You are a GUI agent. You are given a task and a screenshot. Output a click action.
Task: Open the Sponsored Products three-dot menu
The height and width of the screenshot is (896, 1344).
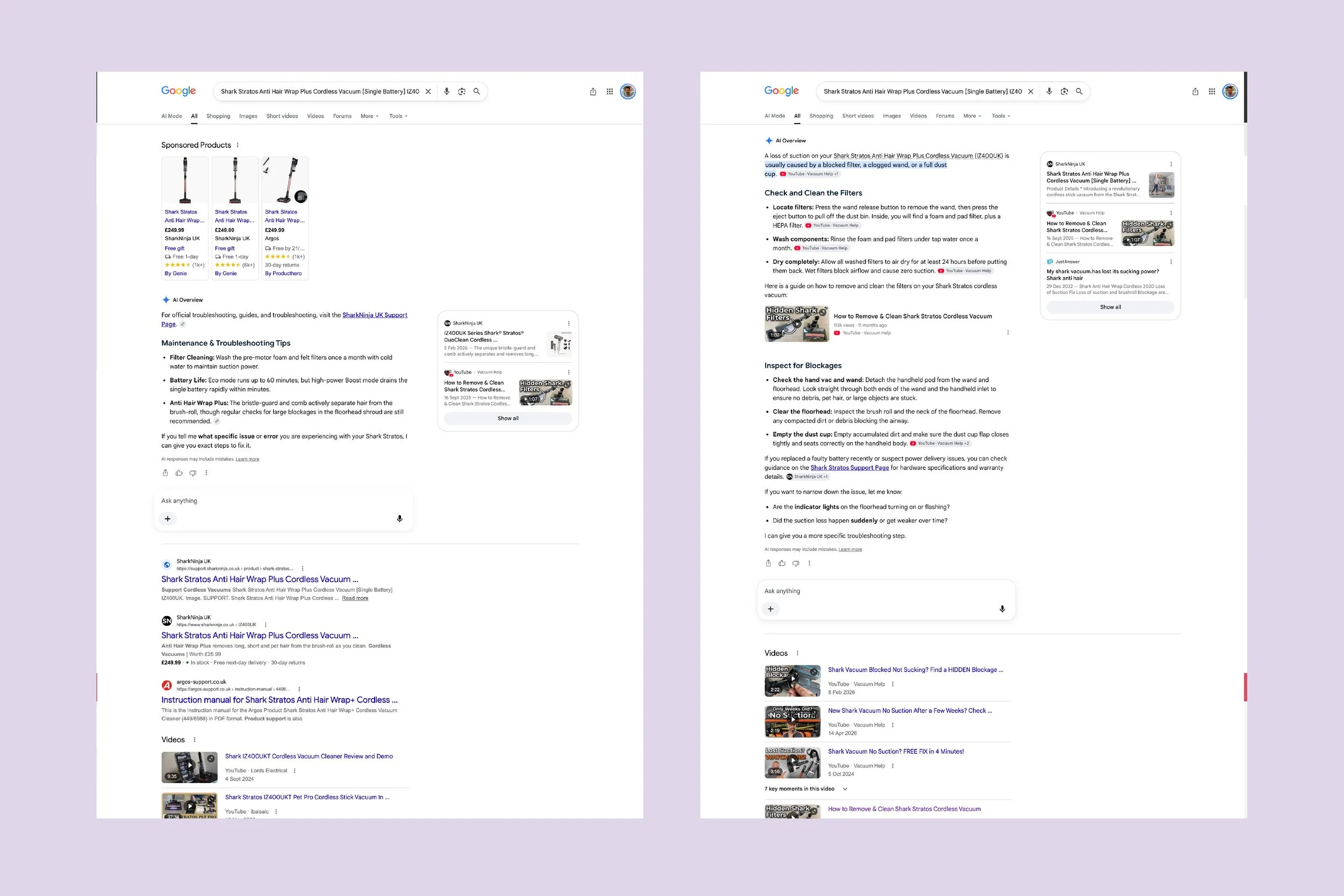(238, 145)
